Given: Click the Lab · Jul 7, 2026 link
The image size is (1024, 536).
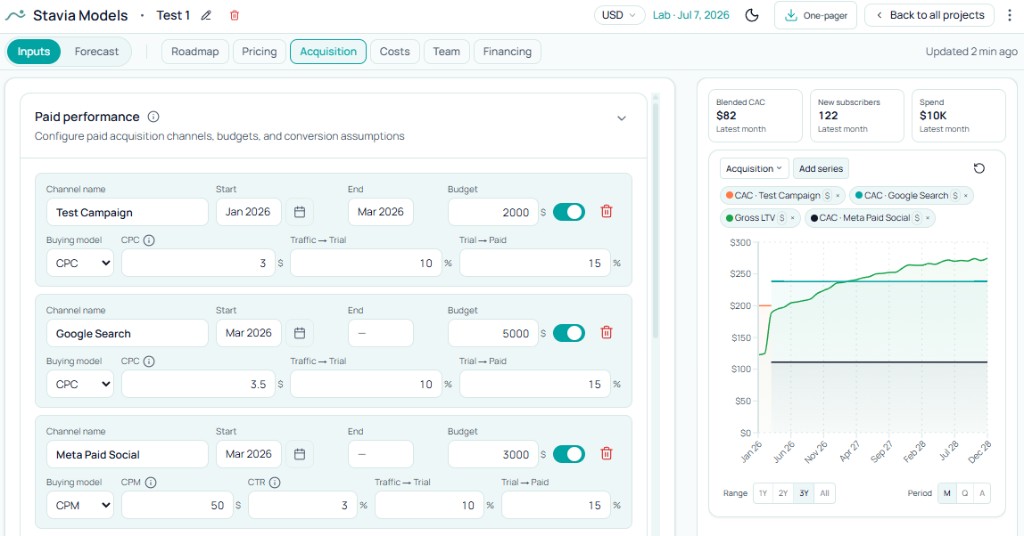Looking at the screenshot, I should pos(691,15).
